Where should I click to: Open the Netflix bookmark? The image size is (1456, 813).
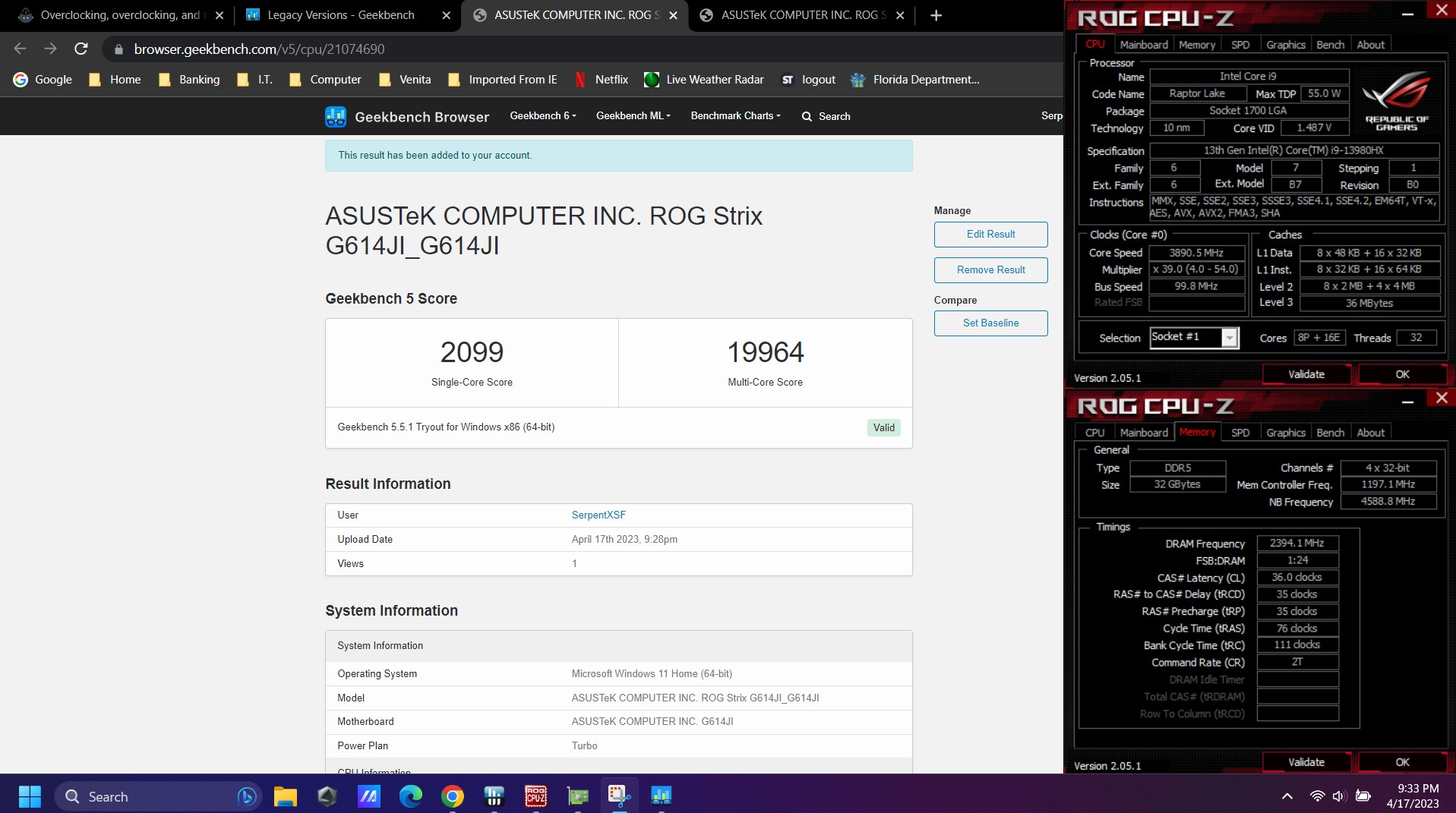(601, 80)
